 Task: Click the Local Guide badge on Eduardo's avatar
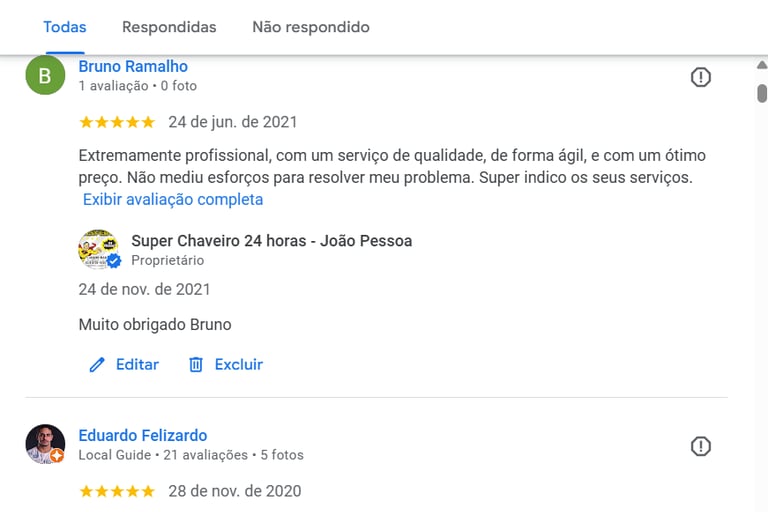pyautogui.click(x=58, y=456)
